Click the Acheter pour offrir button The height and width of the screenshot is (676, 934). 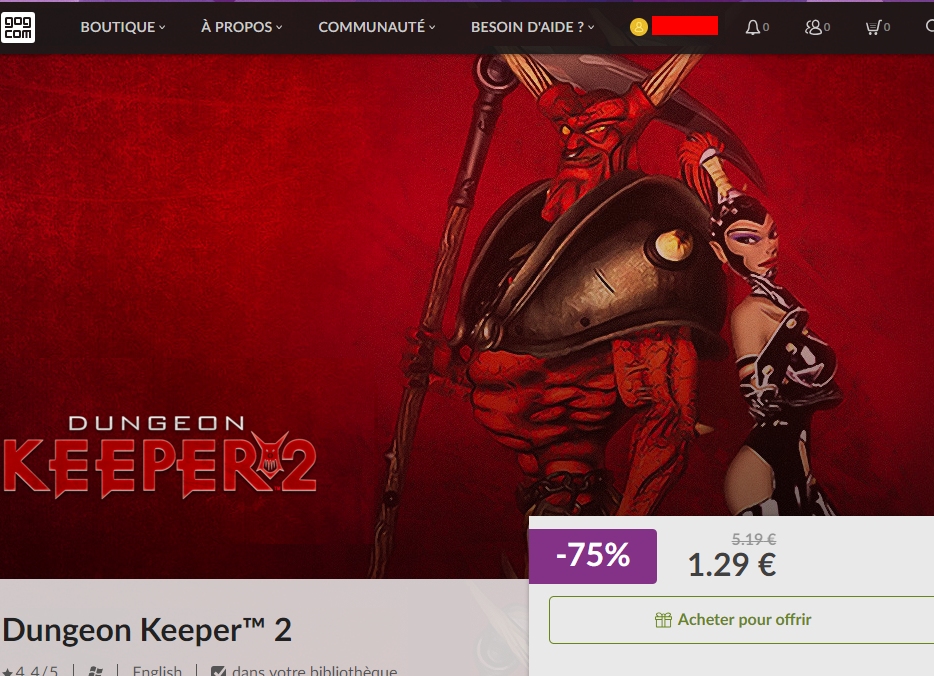pyautogui.click(x=741, y=620)
